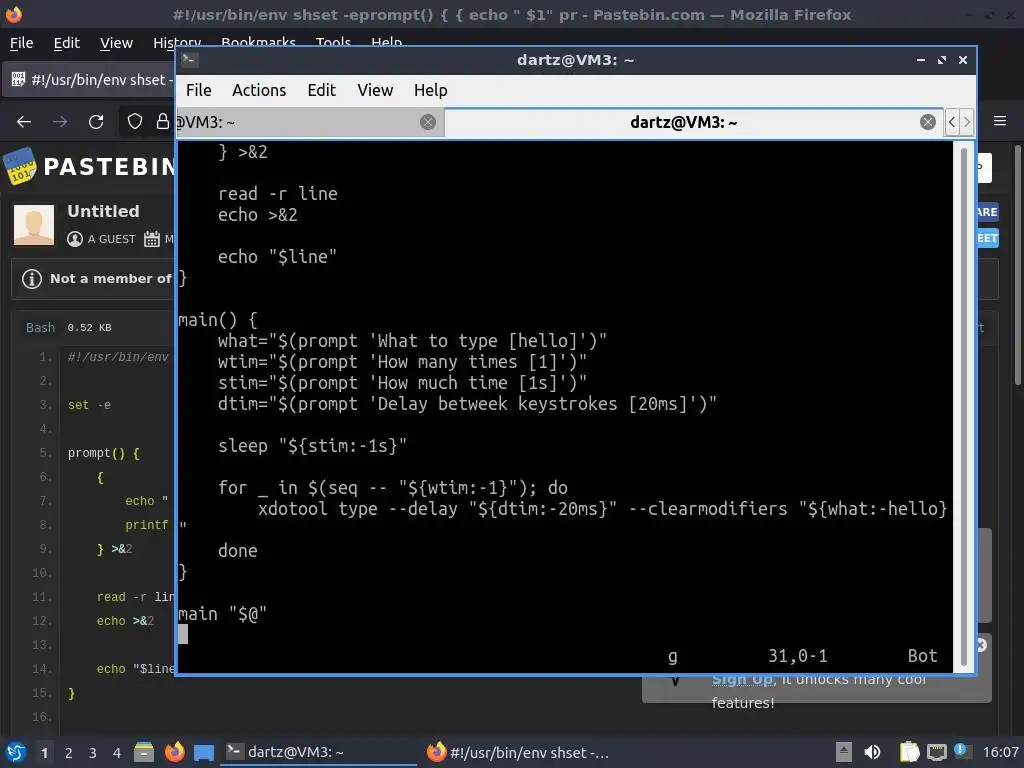Close the first terminal tab
The width and height of the screenshot is (1024, 768).
click(428, 122)
